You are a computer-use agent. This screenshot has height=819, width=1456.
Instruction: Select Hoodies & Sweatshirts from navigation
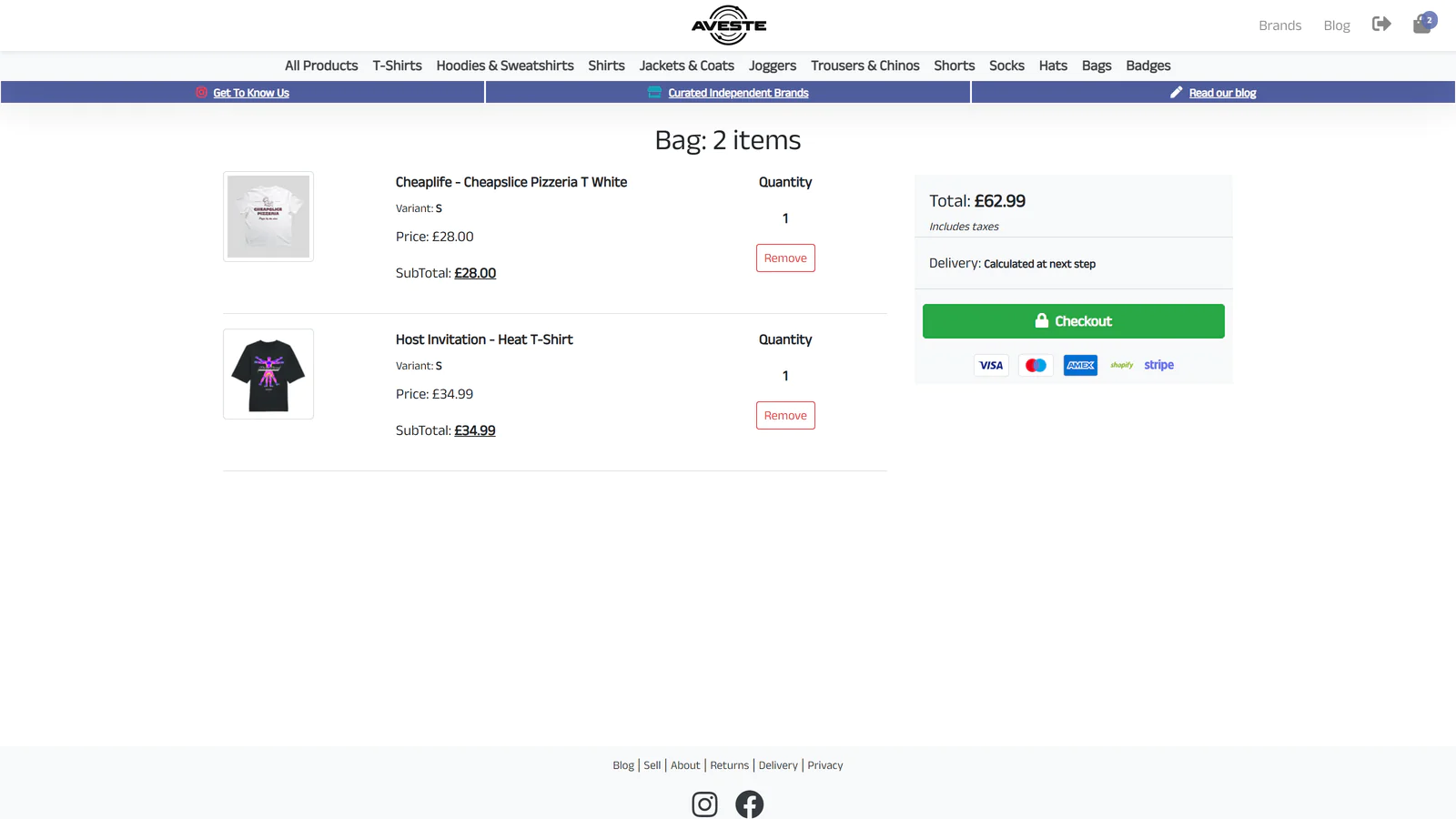(x=505, y=66)
